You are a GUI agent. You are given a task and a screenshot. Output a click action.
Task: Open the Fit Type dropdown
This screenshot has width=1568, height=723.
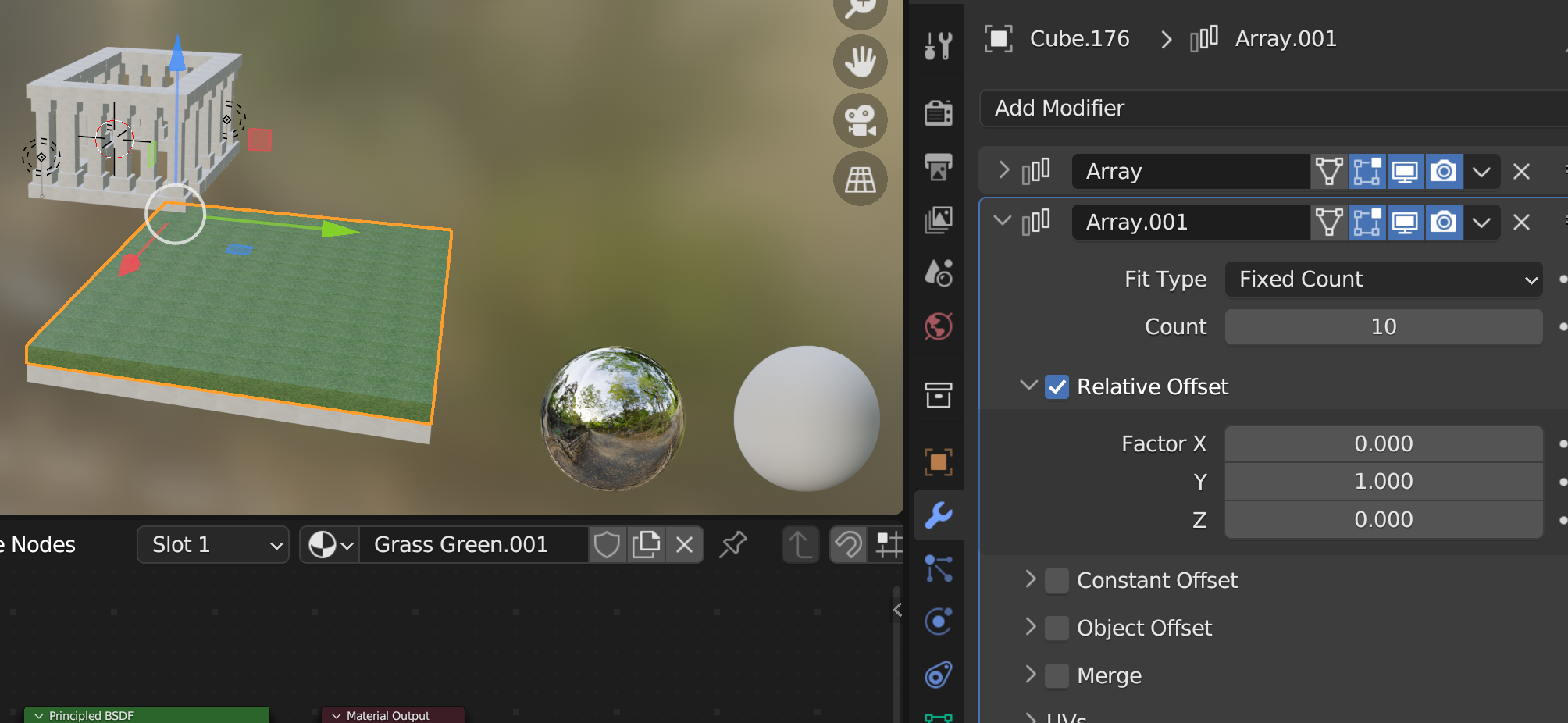tap(1384, 279)
